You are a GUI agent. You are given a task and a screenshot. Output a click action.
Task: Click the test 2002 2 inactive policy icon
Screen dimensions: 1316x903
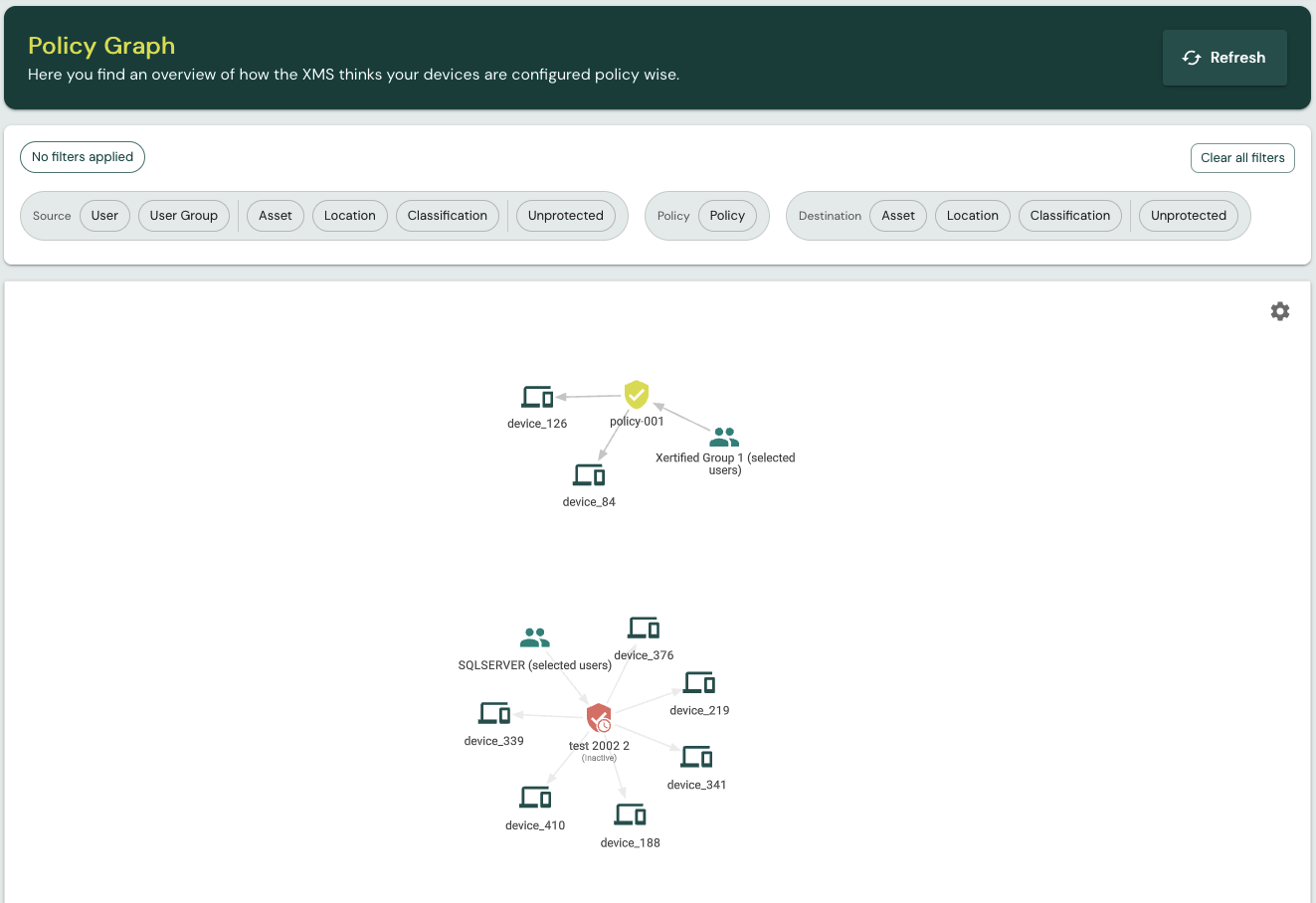click(599, 718)
